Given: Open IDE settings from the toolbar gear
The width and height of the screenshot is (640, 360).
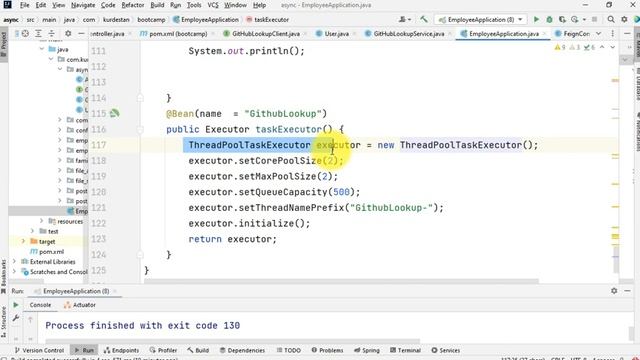Looking at the screenshot, I should (x=624, y=20).
